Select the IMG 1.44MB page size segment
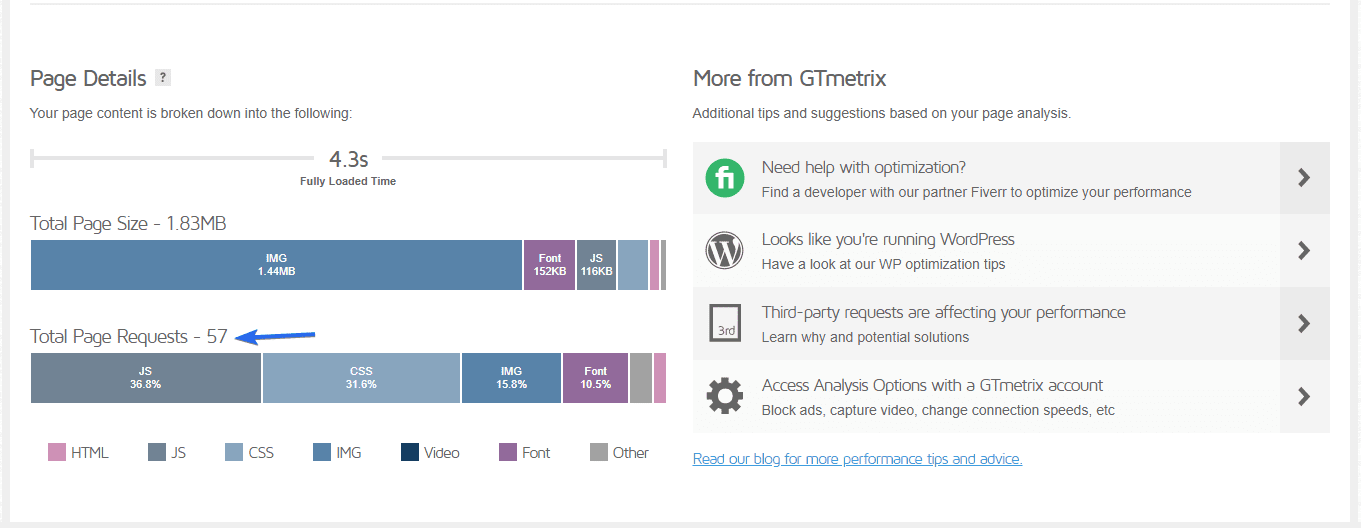 276,265
